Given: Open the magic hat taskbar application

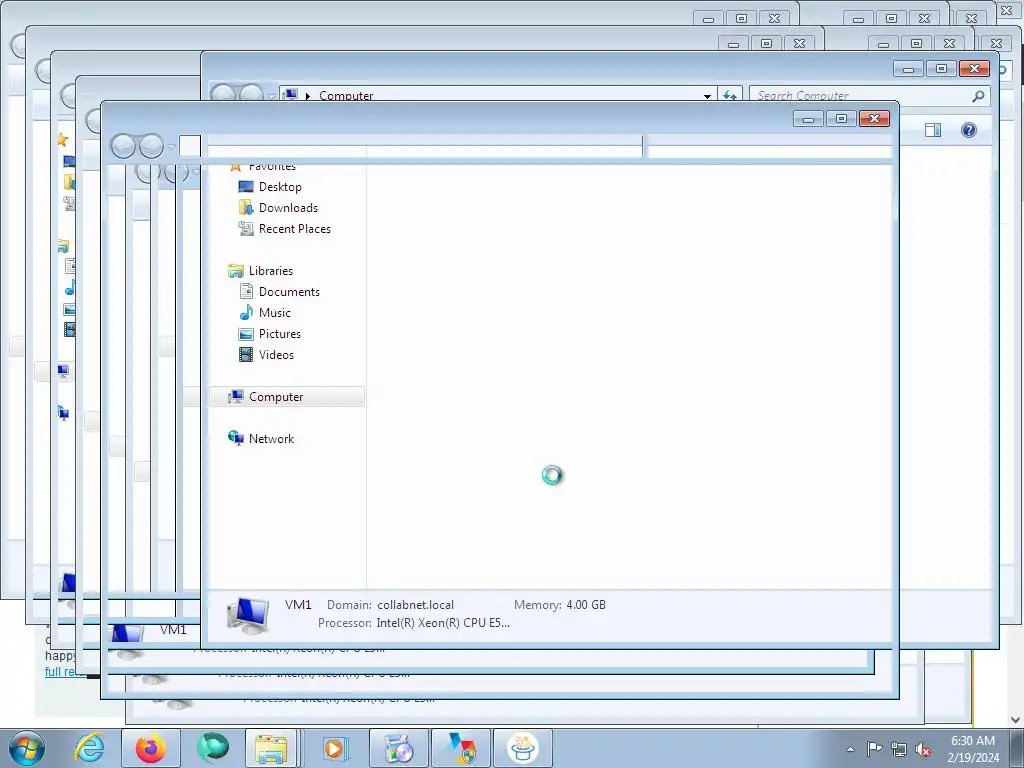Looking at the screenshot, I should (523, 748).
